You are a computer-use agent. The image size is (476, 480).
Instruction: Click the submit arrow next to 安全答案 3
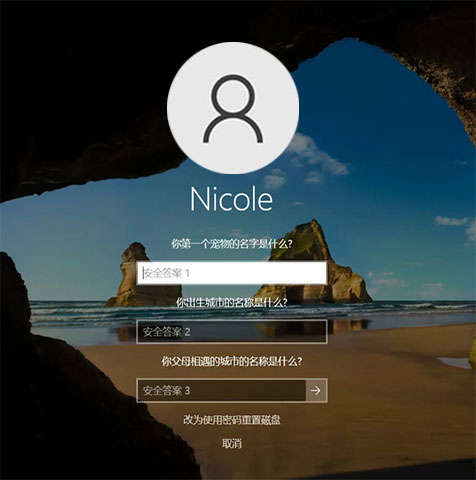click(x=316, y=390)
